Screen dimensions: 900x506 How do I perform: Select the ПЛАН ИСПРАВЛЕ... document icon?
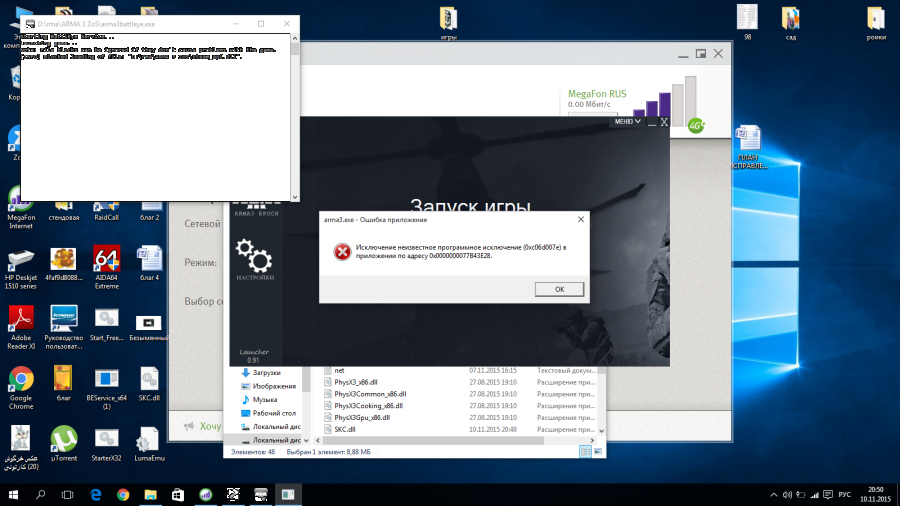click(748, 147)
